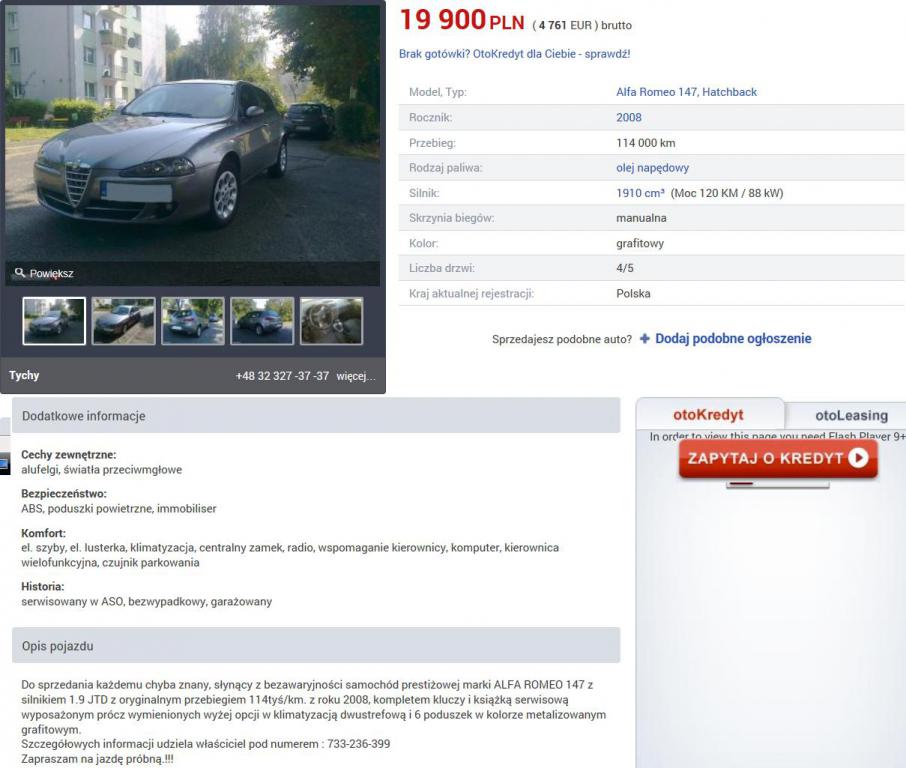Click Dodaj podobne ogłoszenie link
906x768 pixels.
point(733,339)
